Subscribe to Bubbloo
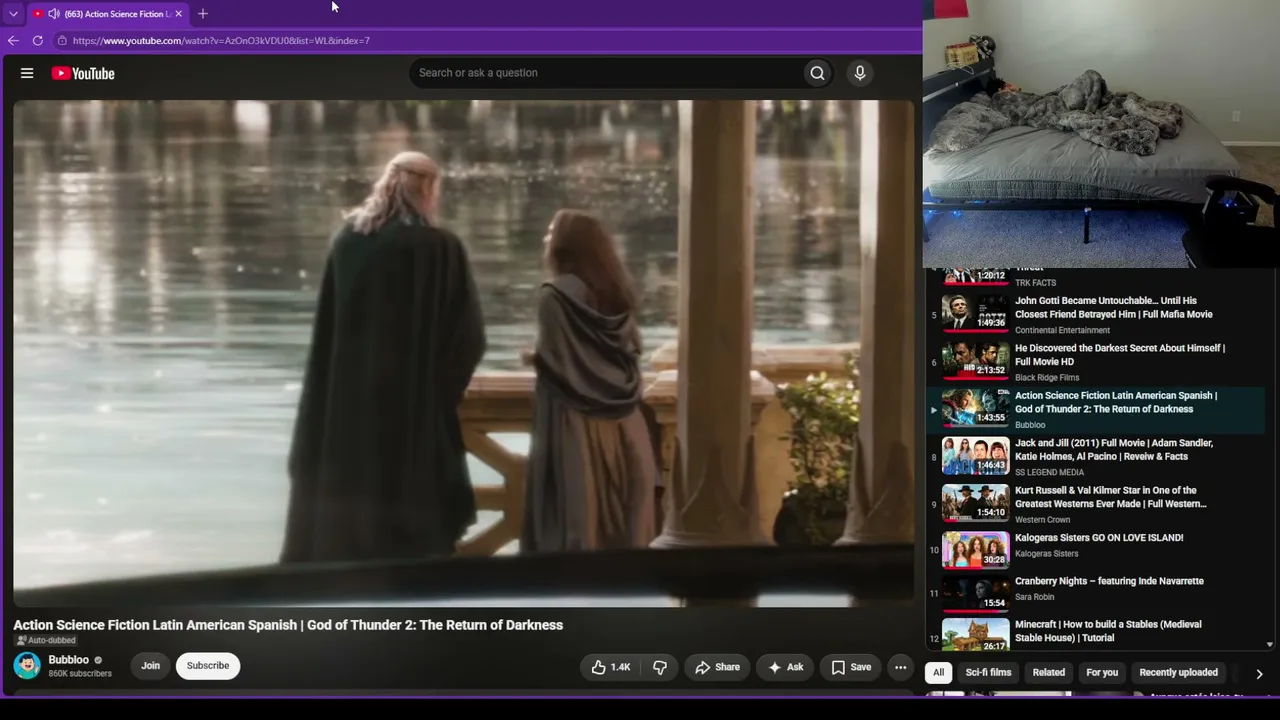 pos(208,666)
